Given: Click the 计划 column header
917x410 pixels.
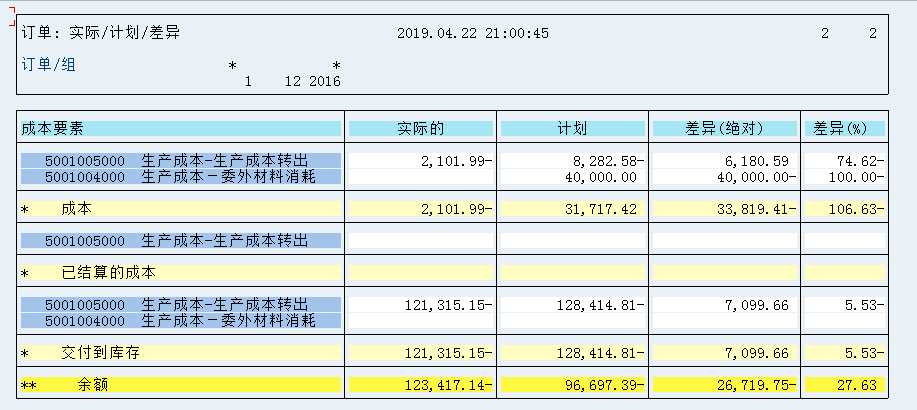Looking at the screenshot, I should point(573,129).
